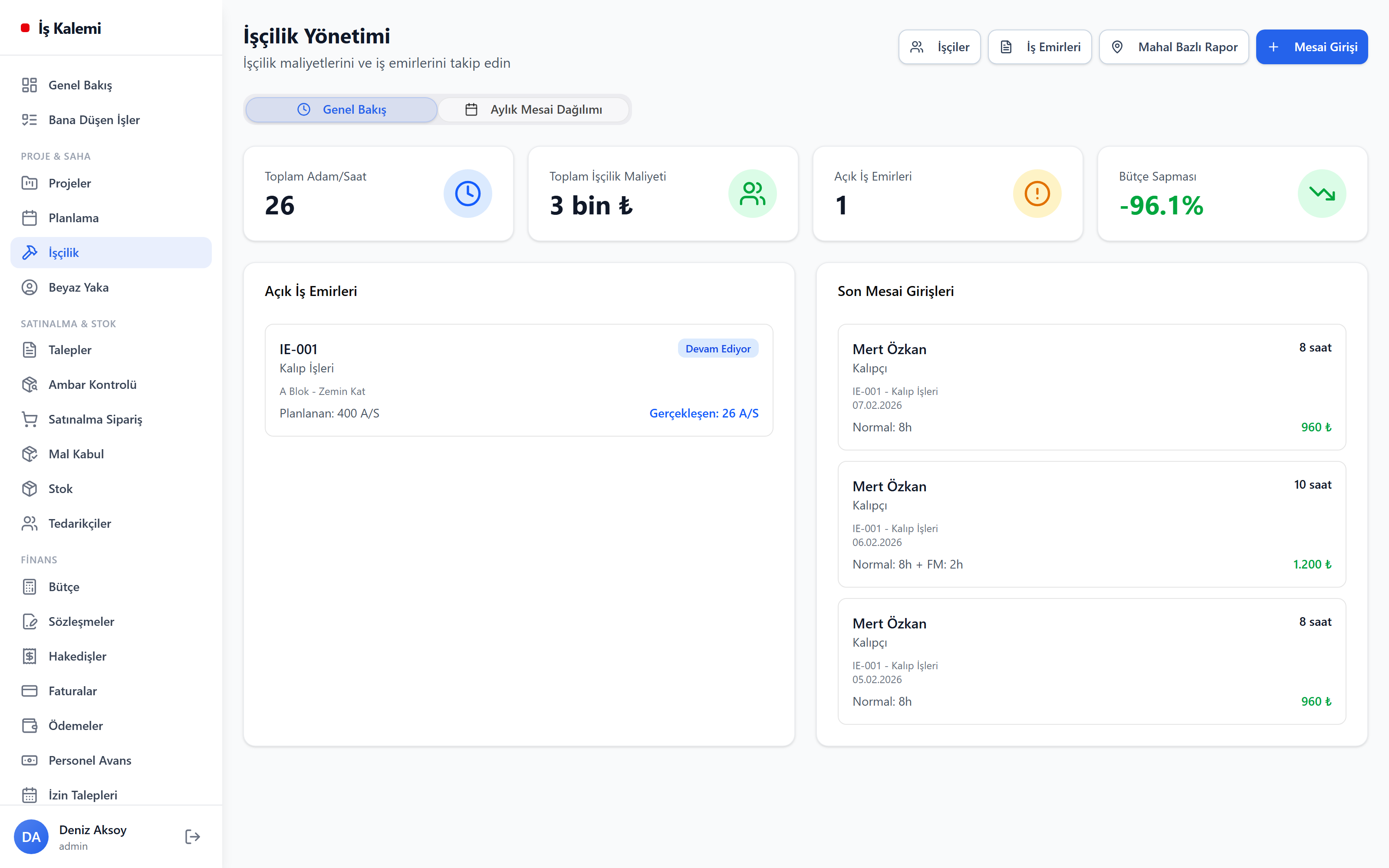This screenshot has height=868, width=1389.
Task: Click the clock icon in Toplam Adam/Saat card
Action: click(x=467, y=194)
